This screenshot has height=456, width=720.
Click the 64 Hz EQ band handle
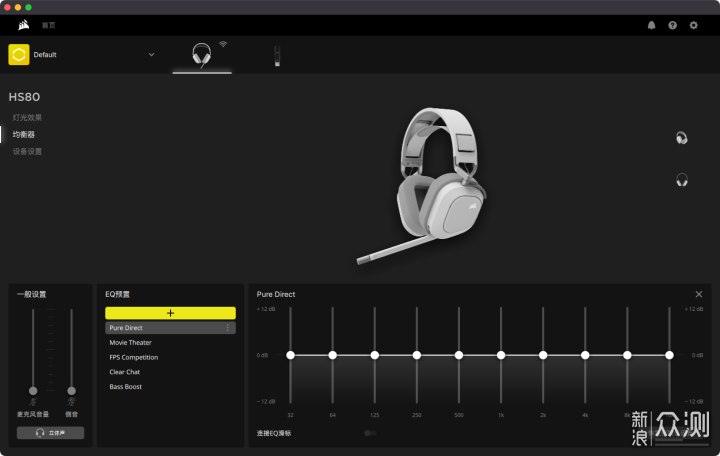332,355
